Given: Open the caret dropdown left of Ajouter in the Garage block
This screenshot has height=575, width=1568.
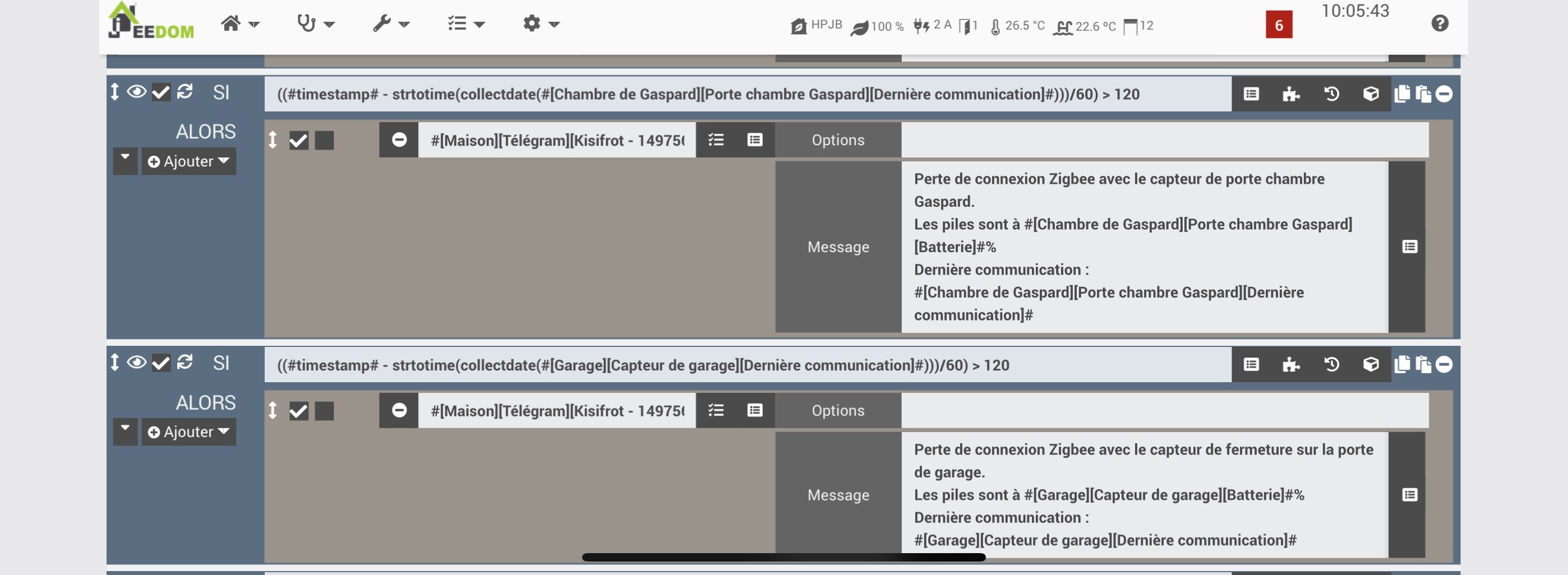Looking at the screenshot, I should (126, 432).
